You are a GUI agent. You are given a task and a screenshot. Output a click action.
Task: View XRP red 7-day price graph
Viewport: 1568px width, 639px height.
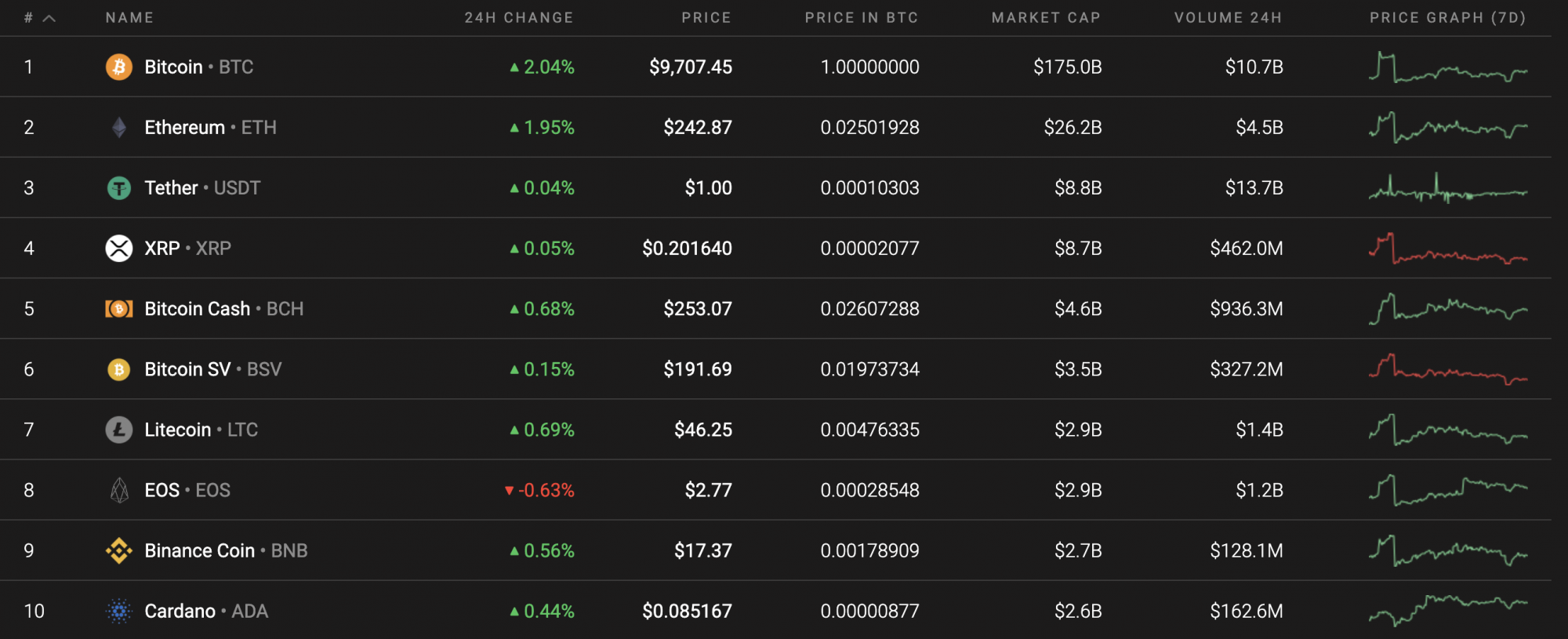tap(1448, 249)
